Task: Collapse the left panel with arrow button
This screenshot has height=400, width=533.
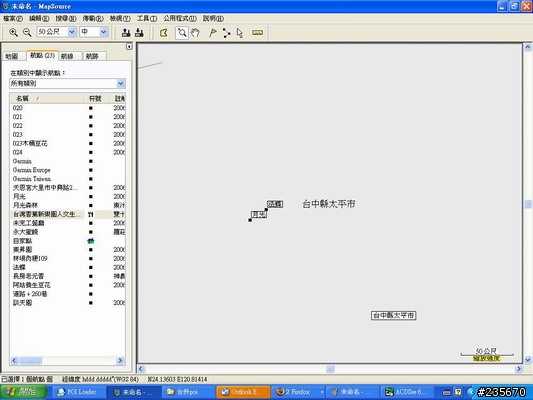Action: 129,47
